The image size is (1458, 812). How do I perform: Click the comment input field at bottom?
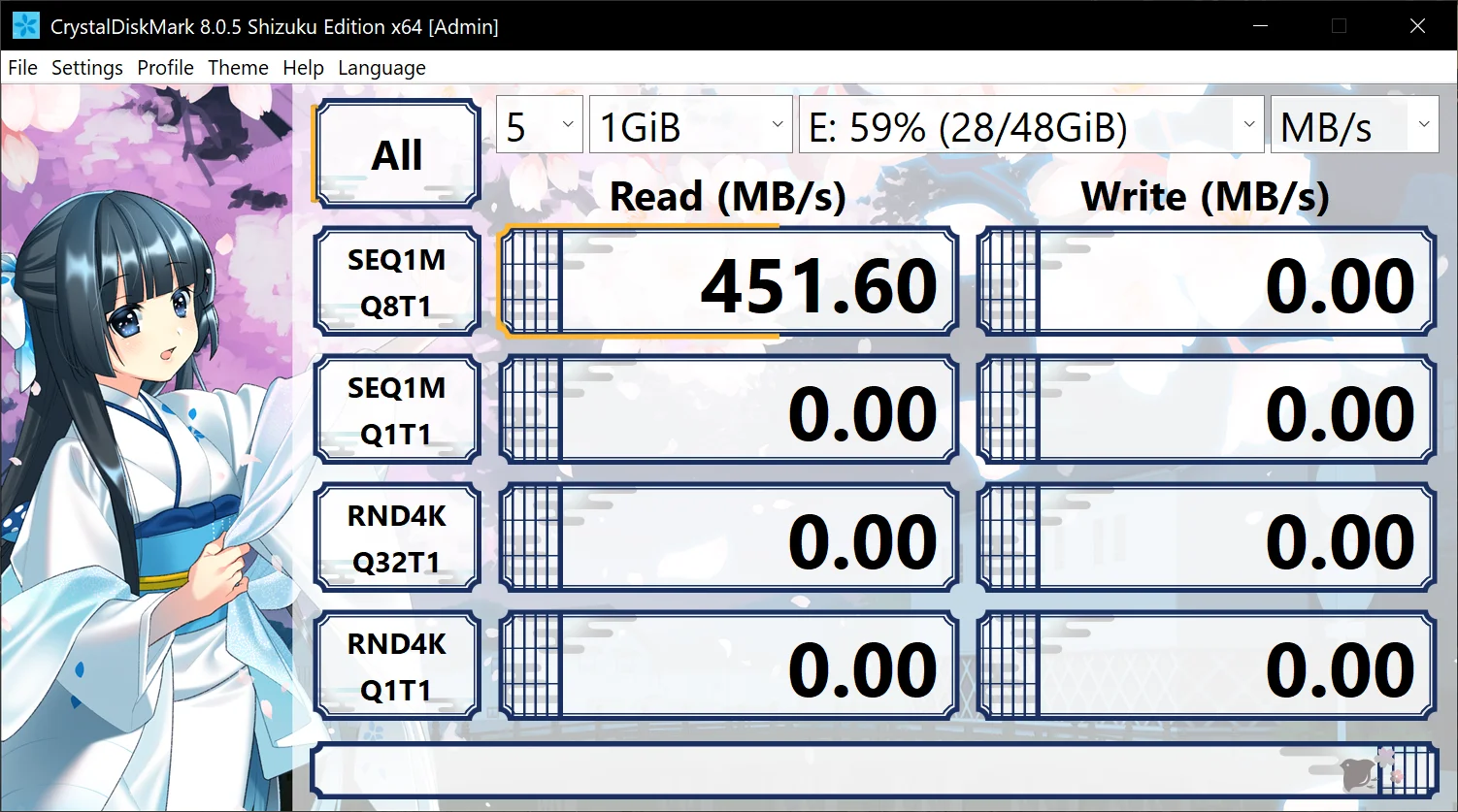click(874, 772)
